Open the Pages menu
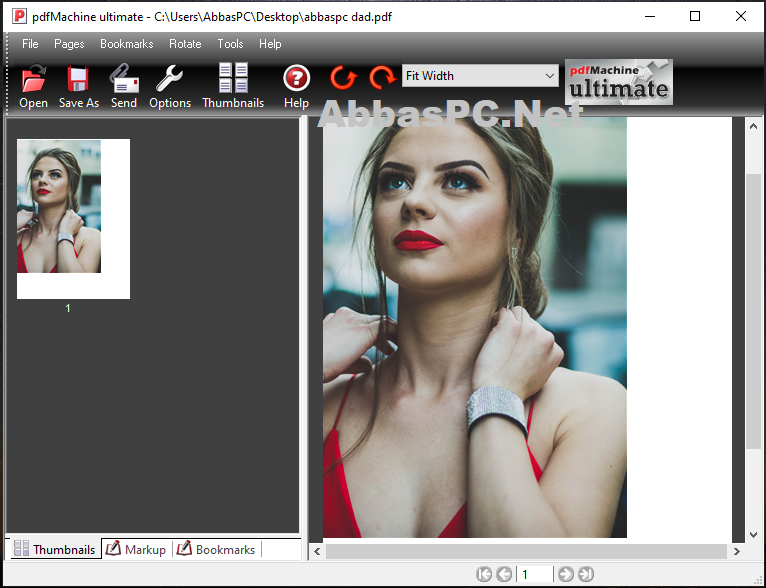The height and width of the screenshot is (588, 766). (69, 44)
